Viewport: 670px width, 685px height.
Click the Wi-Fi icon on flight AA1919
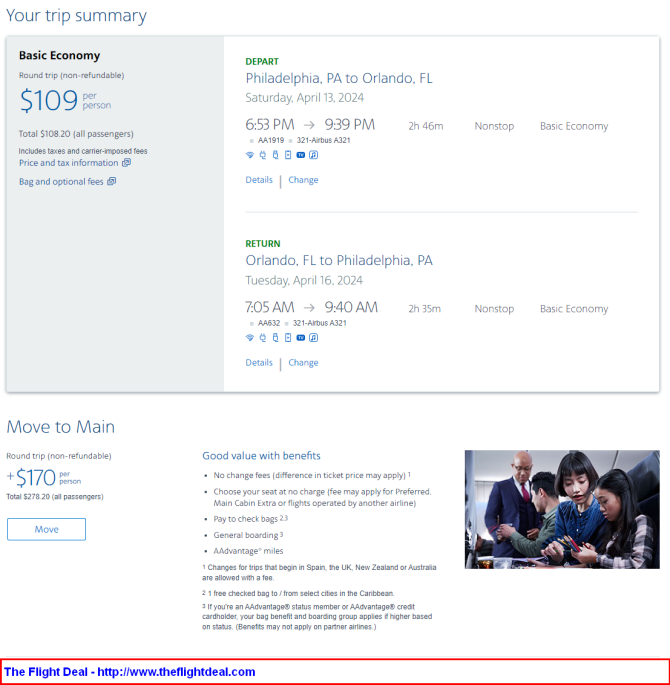[x=250, y=155]
